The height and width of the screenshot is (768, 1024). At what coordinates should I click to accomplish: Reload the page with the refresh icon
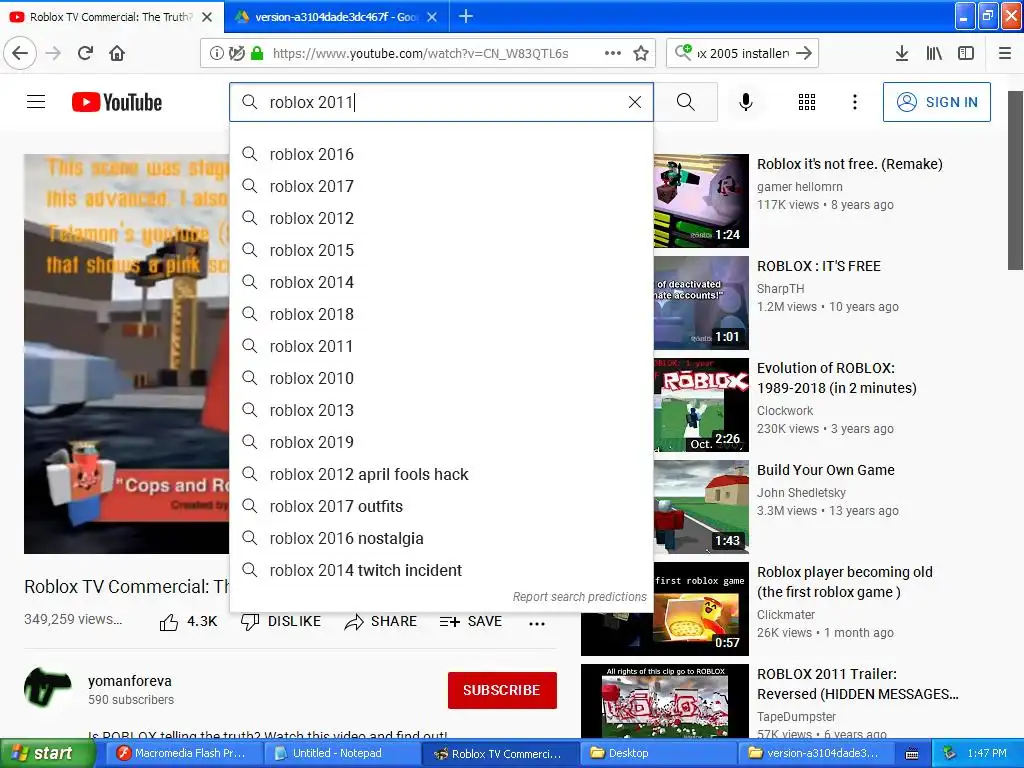[86, 53]
